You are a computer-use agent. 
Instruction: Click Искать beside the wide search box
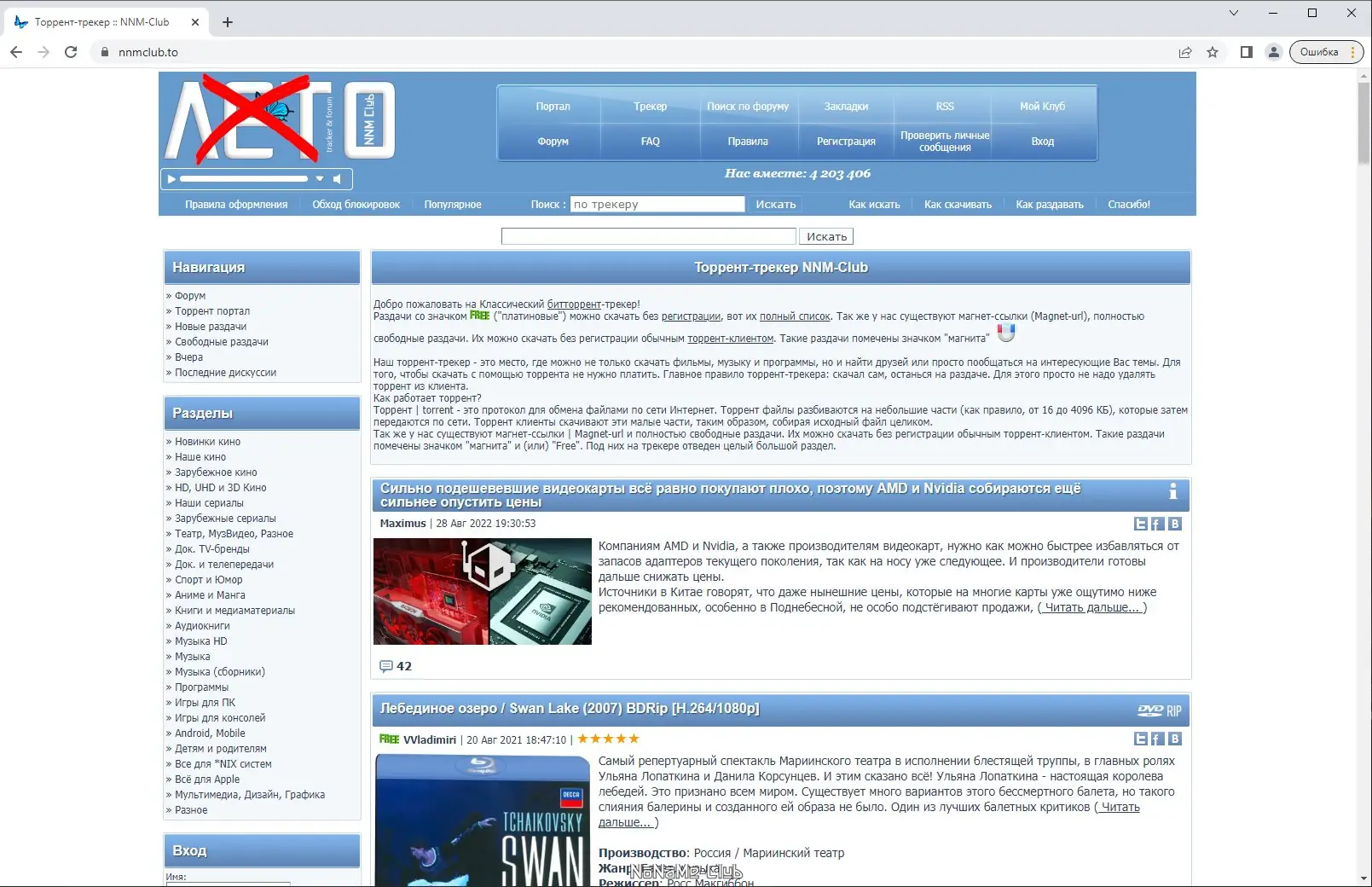[x=827, y=236]
